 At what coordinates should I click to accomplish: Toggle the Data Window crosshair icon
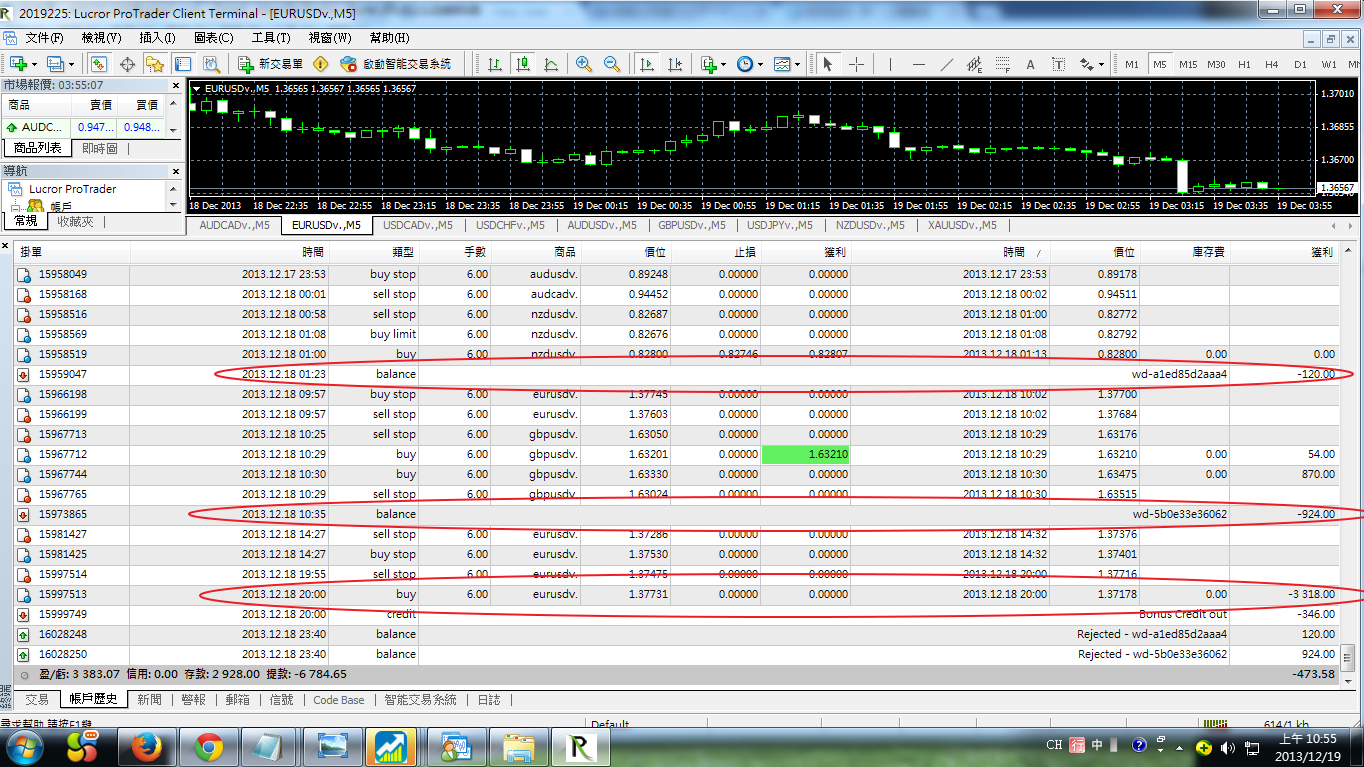pos(127,64)
